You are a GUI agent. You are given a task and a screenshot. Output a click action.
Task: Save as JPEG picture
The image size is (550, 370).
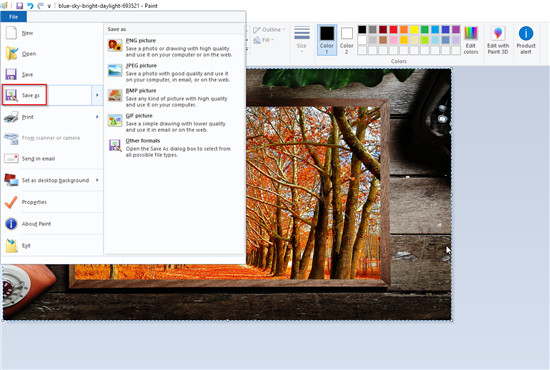point(174,73)
